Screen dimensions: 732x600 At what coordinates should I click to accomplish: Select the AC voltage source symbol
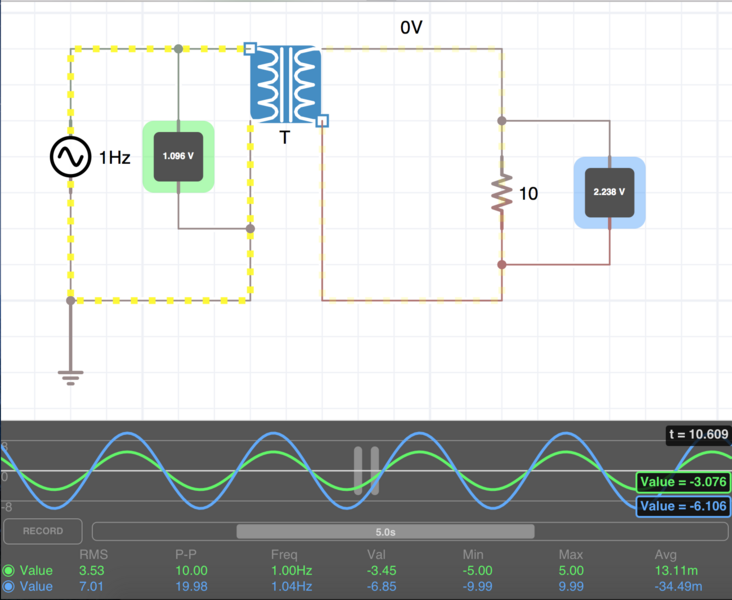(x=71, y=157)
